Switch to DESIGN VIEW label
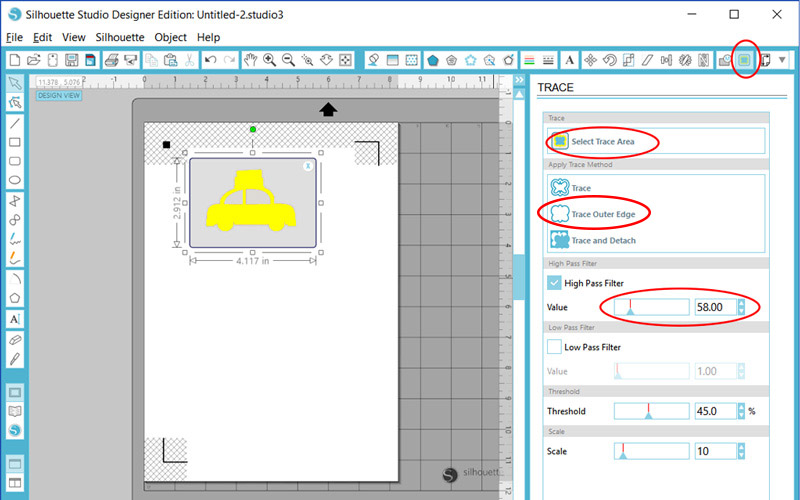 click(x=59, y=95)
